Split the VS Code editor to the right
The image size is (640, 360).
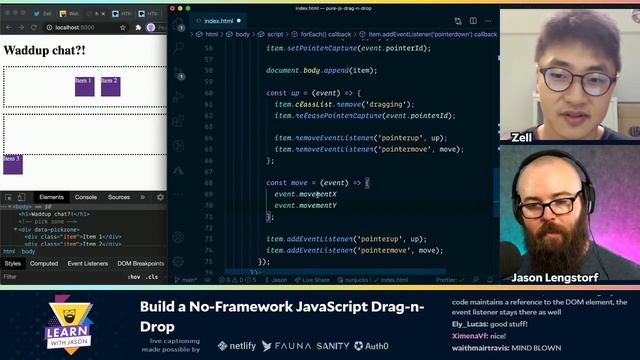point(473,21)
